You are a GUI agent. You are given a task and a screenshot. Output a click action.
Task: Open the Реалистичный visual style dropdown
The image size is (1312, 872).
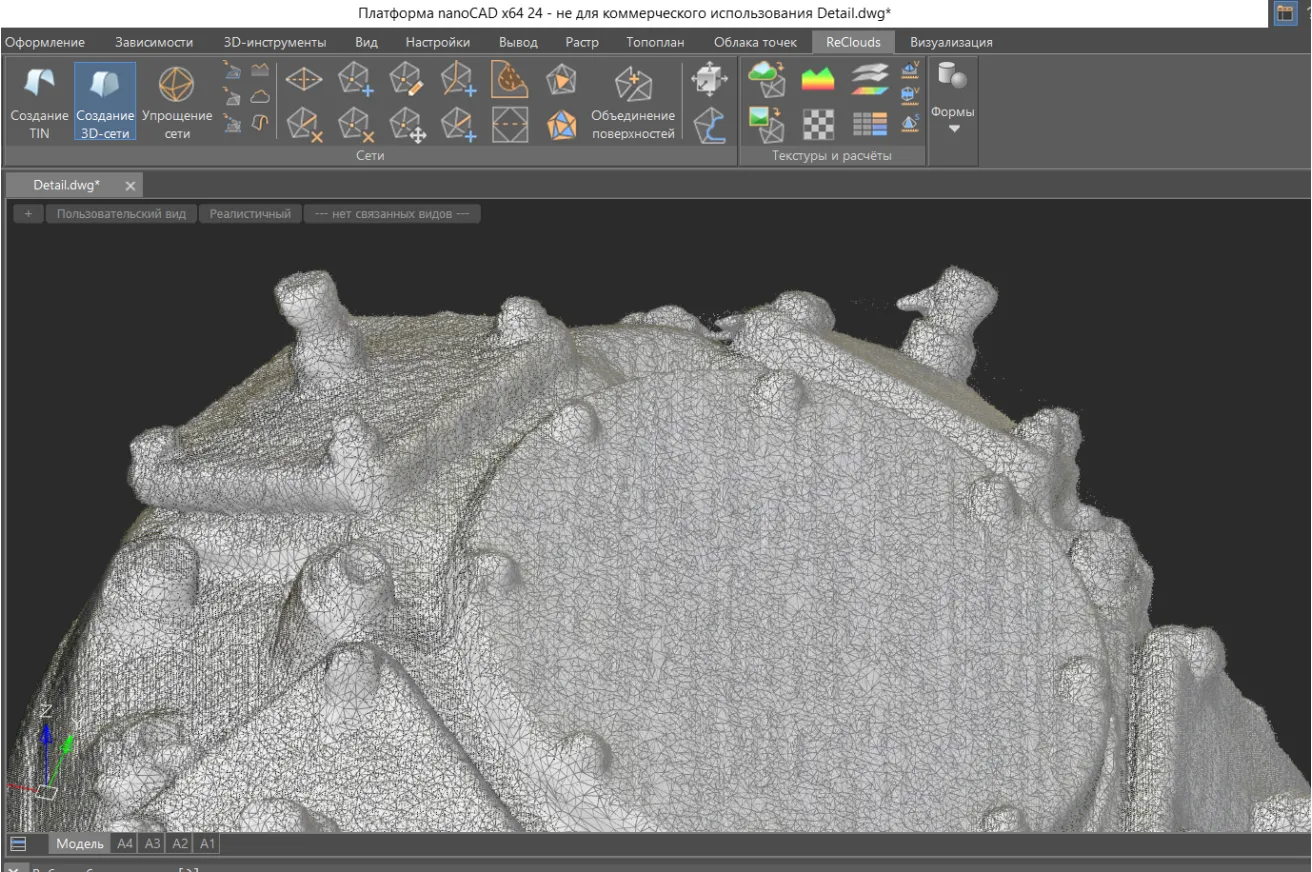(250, 214)
